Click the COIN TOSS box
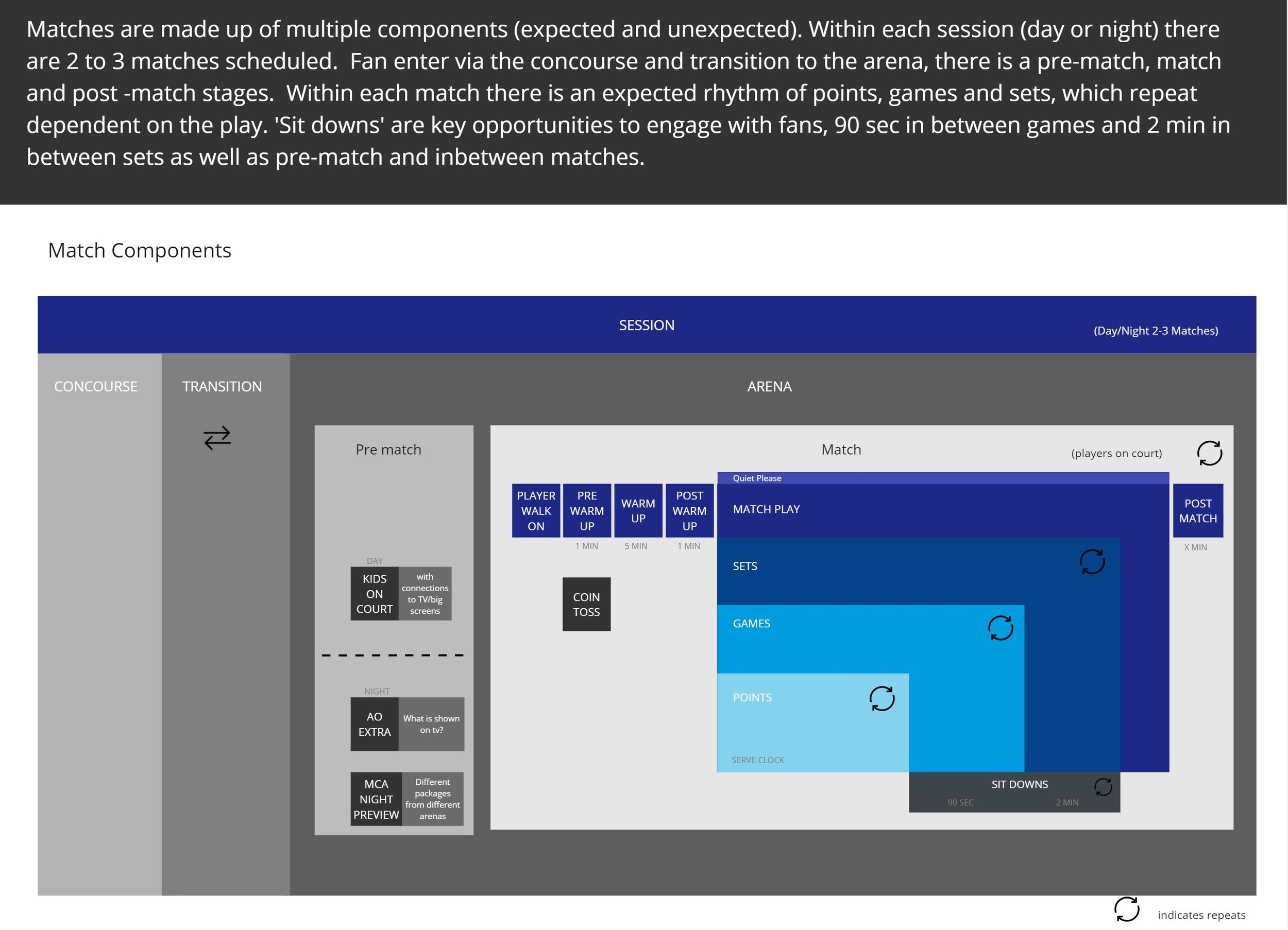Screen dimensions: 1288x930 [x=586, y=604]
